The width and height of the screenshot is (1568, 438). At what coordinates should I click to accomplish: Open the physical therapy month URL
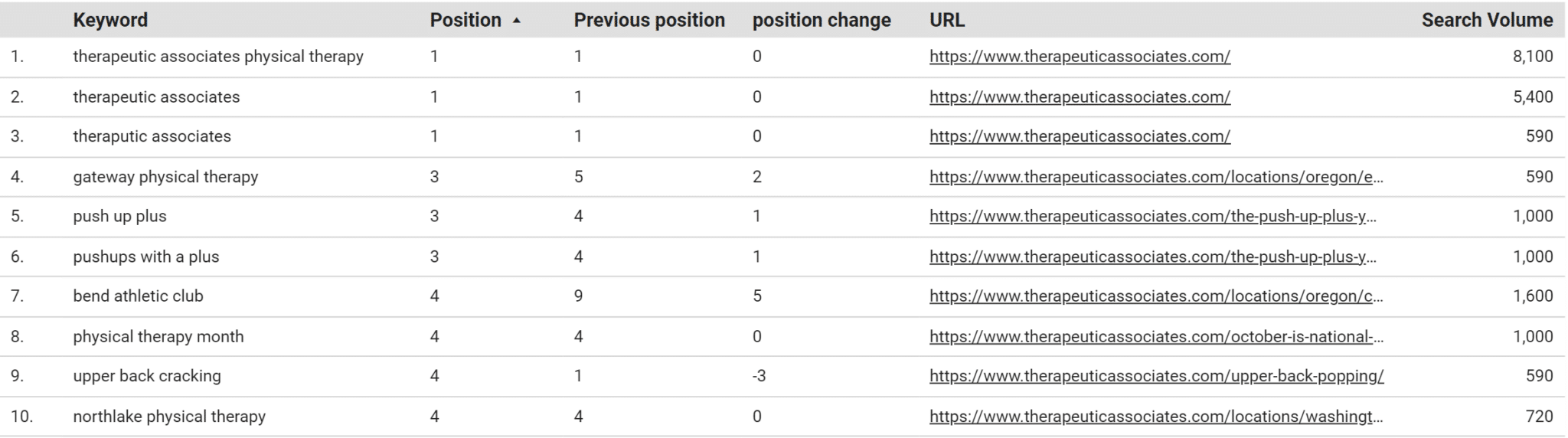coord(1156,336)
